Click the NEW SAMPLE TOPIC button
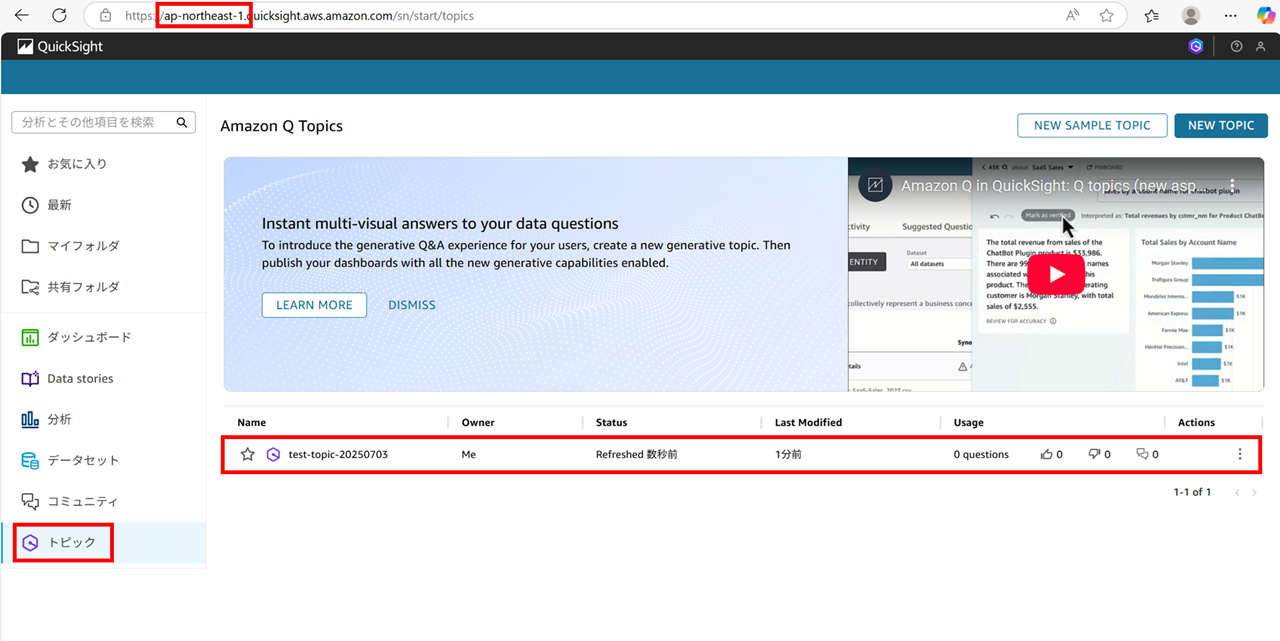 (x=1092, y=125)
